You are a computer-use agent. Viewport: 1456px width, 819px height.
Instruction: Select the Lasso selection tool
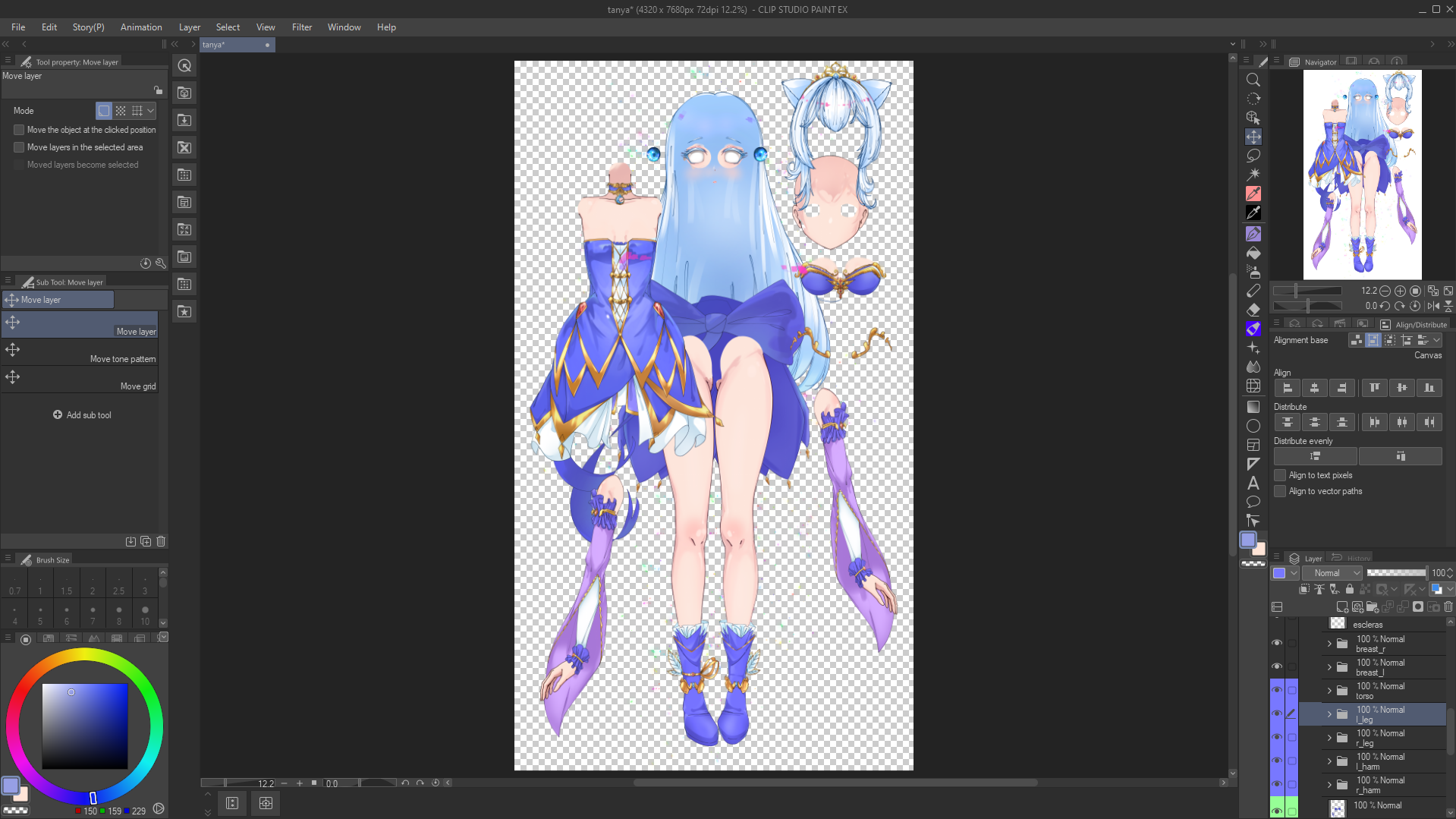coord(1253,156)
